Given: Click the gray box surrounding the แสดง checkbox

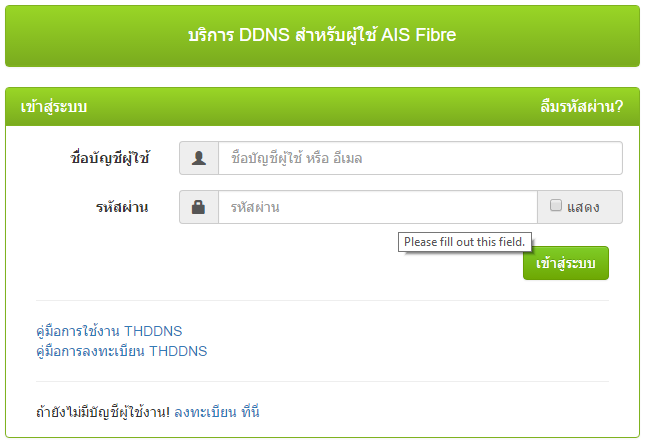Looking at the screenshot, I should point(579,207).
